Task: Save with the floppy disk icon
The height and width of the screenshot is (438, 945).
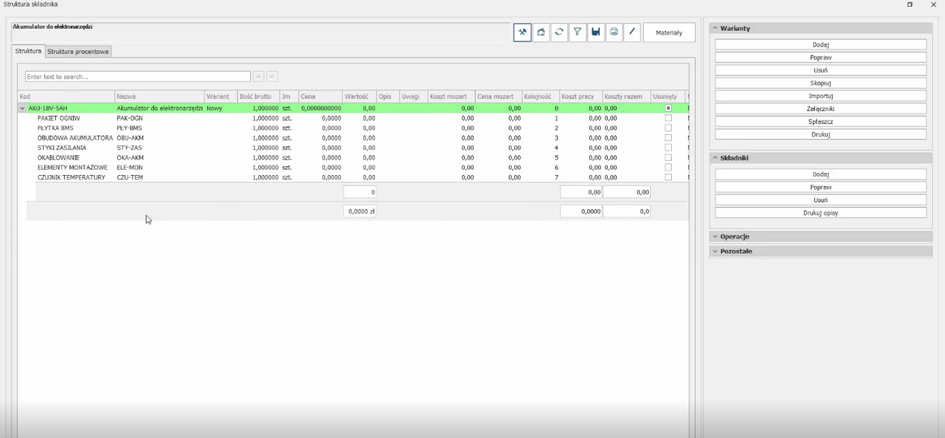Action: [x=595, y=33]
